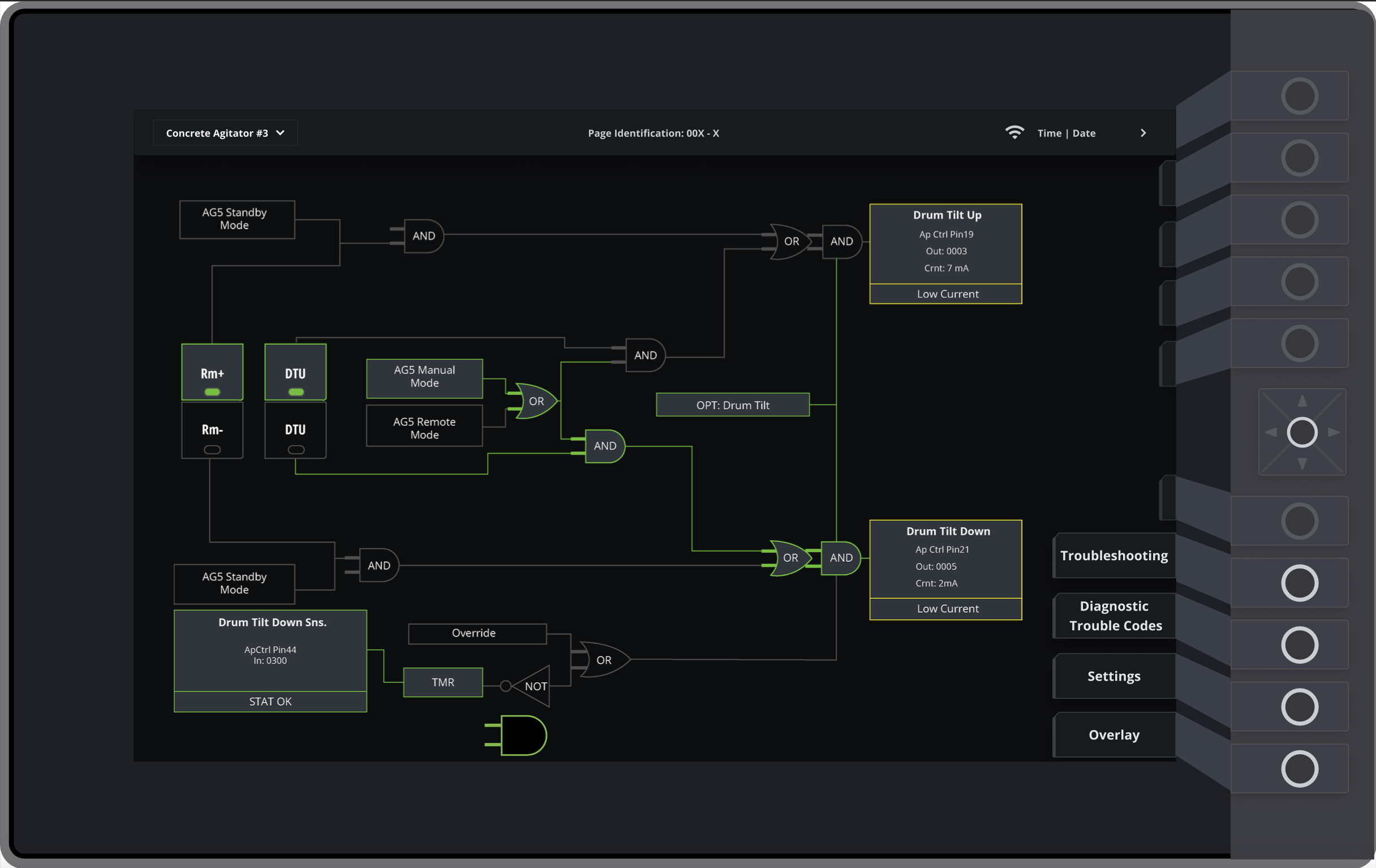
Task: Open Diagnostic Trouble Codes tab
Action: (1113, 616)
